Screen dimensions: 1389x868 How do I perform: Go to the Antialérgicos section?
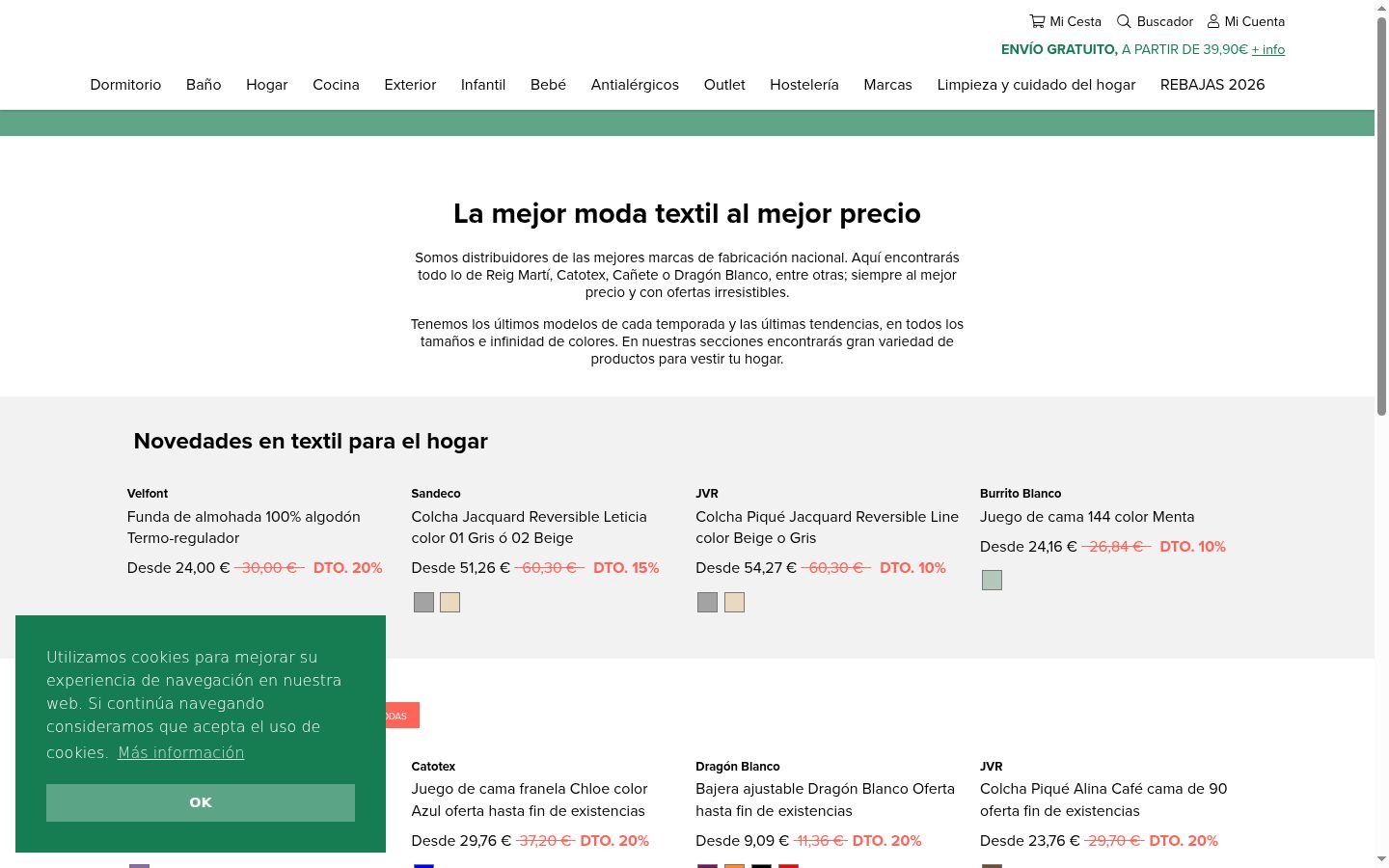(x=635, y=85)
